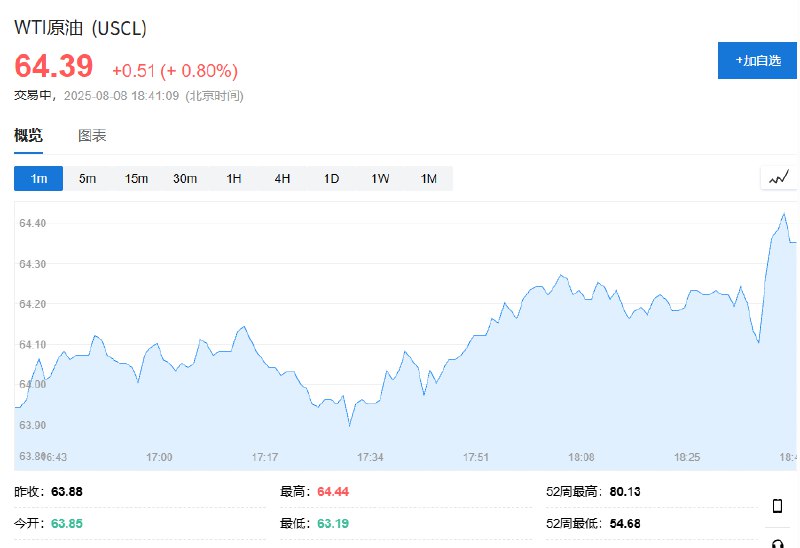This screenshot has height=548, width=800.
Task: Click the 52周最低 value 54.68
Action: click(625, 524)
